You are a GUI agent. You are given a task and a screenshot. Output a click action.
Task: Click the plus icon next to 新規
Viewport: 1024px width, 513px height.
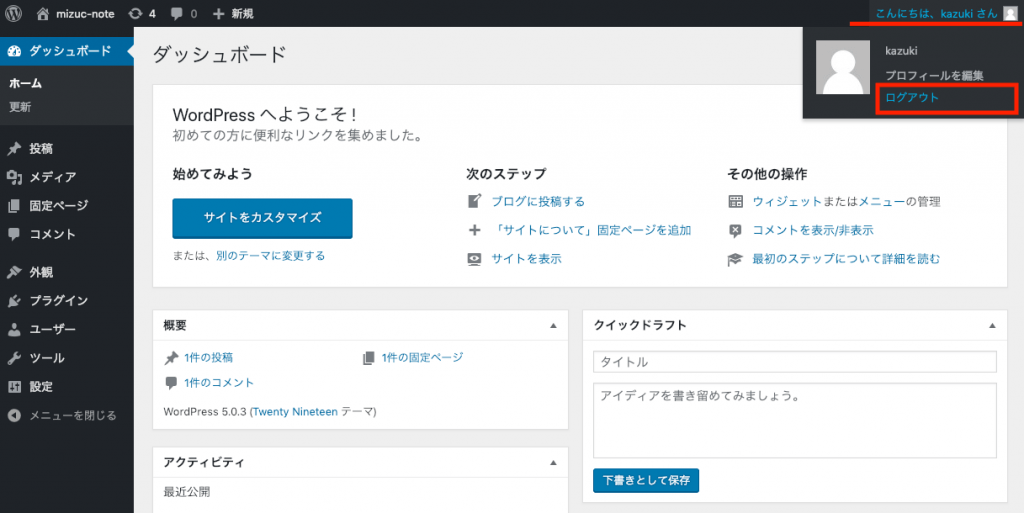tap(219, 13)
